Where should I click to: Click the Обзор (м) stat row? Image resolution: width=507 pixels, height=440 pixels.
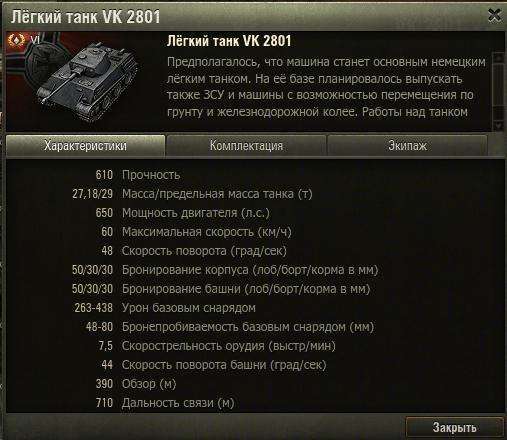pos(136,384)
